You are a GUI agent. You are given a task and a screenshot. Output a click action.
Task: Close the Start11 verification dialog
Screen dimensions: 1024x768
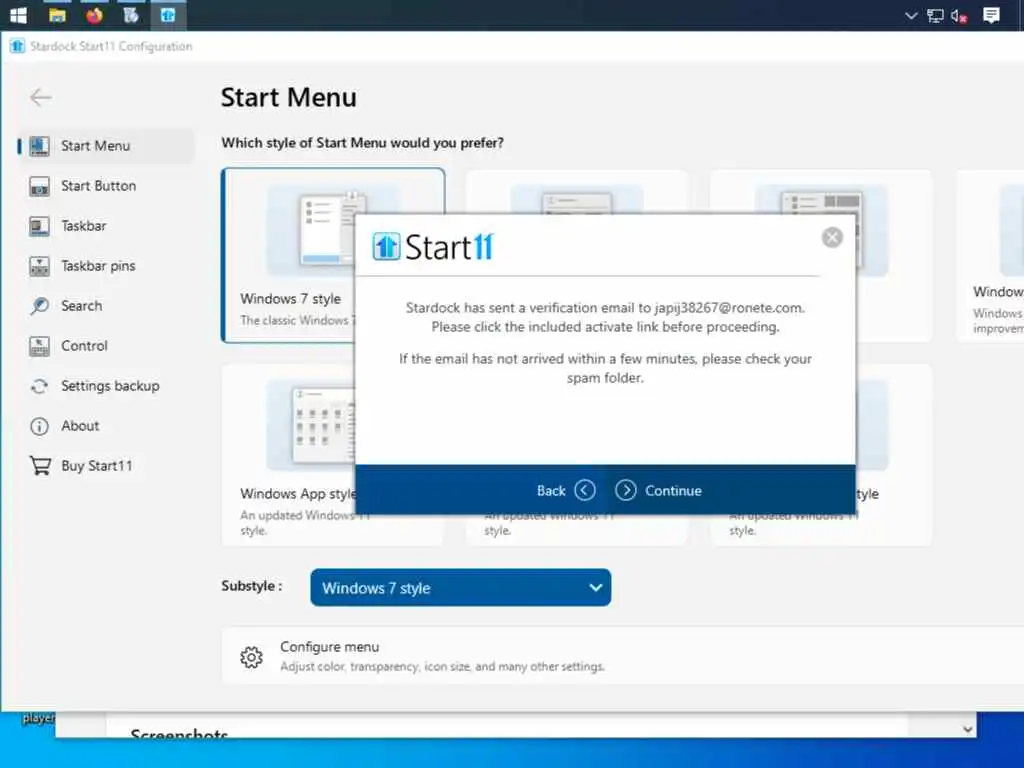point(832,237)
